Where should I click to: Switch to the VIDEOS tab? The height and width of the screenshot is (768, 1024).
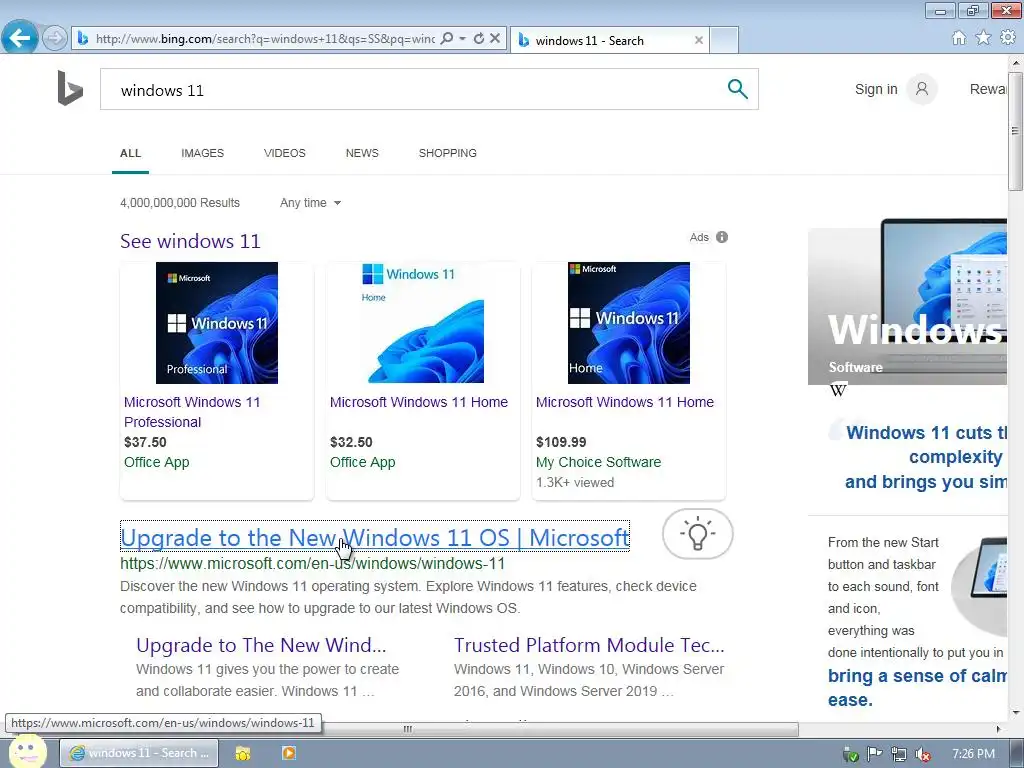pyautogui.click(x=285, y=153)
